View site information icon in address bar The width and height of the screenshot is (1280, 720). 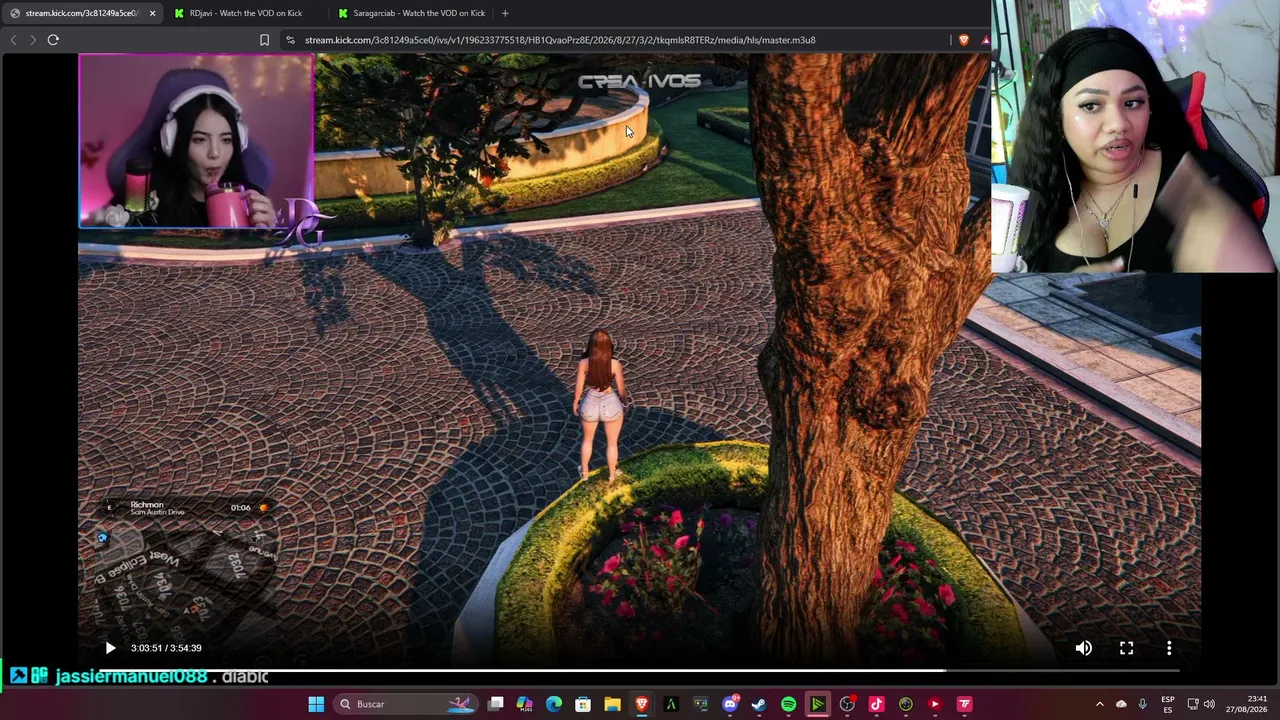coord(290,40)
